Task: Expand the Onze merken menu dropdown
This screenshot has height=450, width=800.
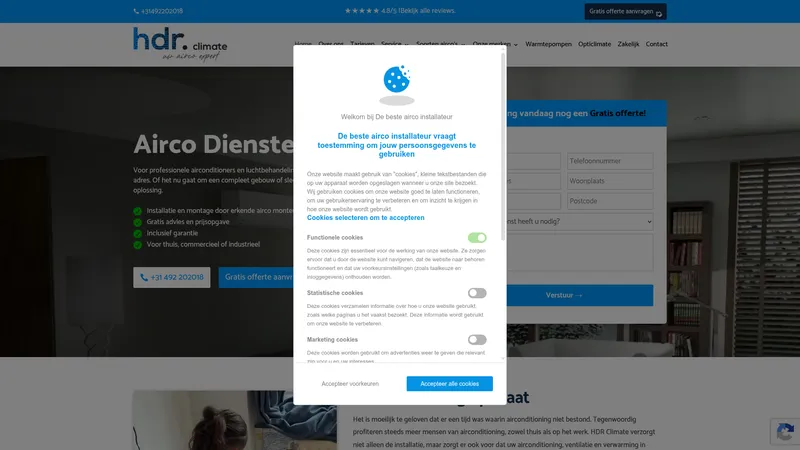Action: click(x=495, y=44)
